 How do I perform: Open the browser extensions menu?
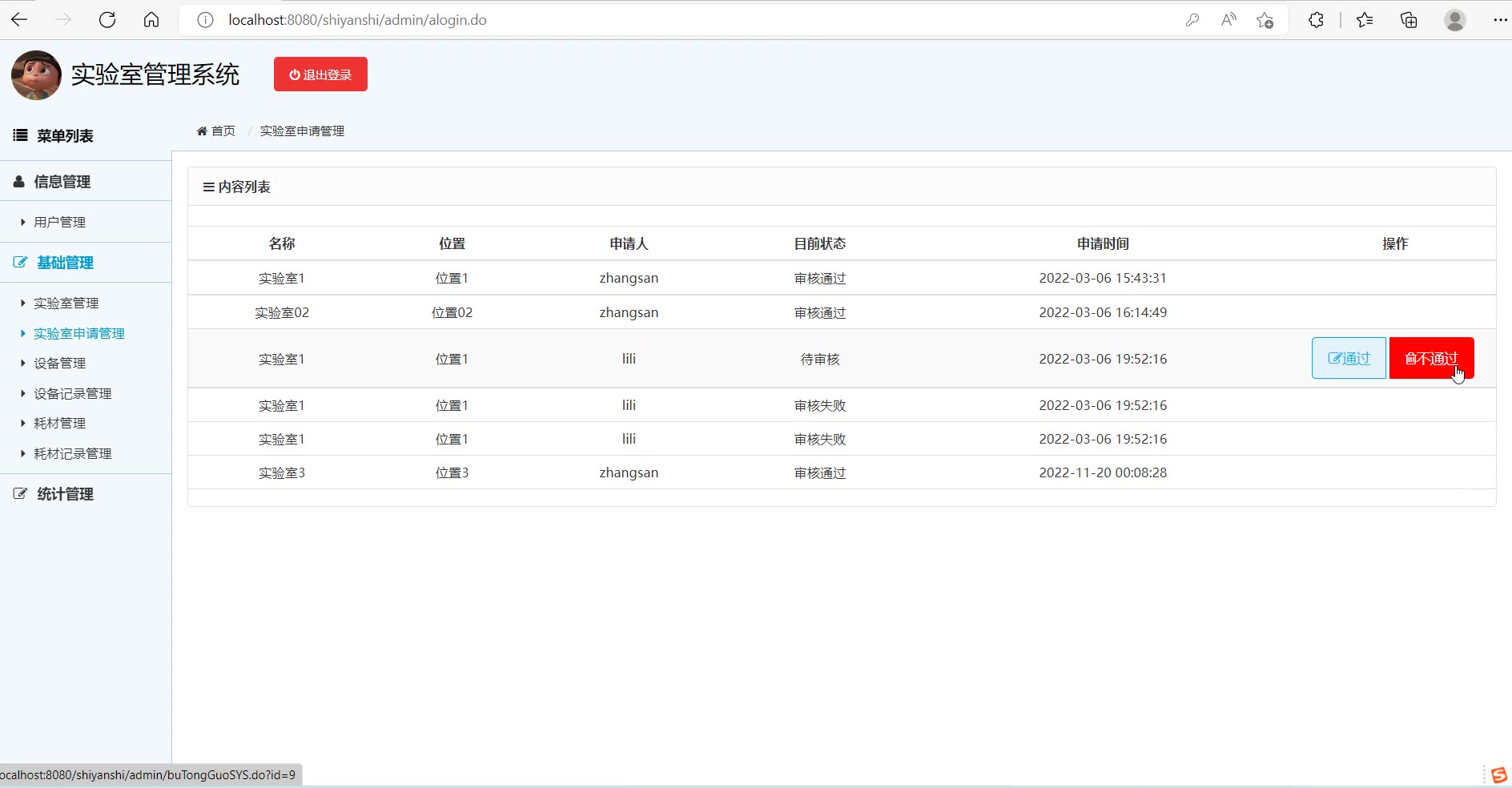tap(1316, 20)
